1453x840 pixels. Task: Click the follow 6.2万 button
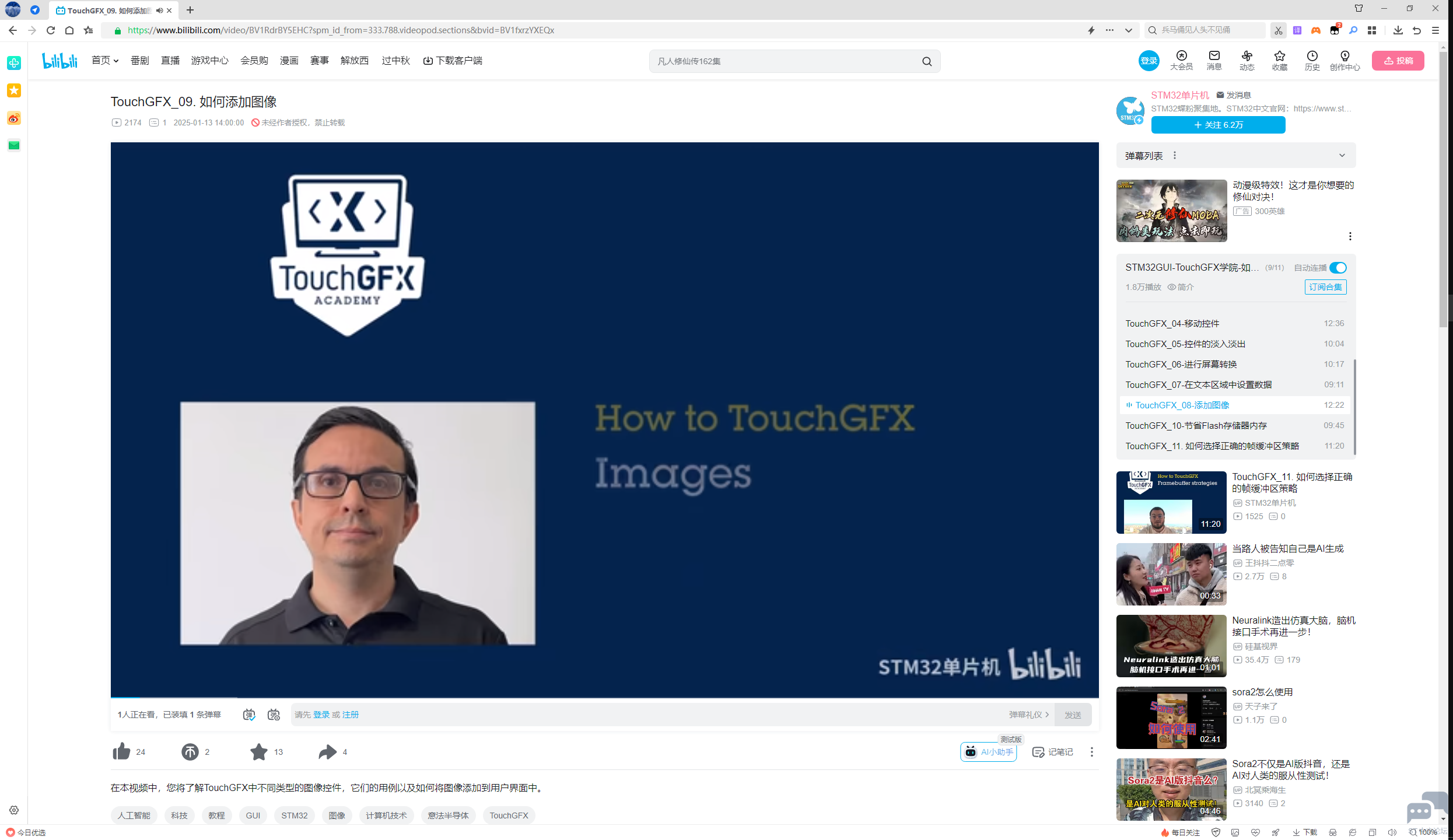(1217, 125)
